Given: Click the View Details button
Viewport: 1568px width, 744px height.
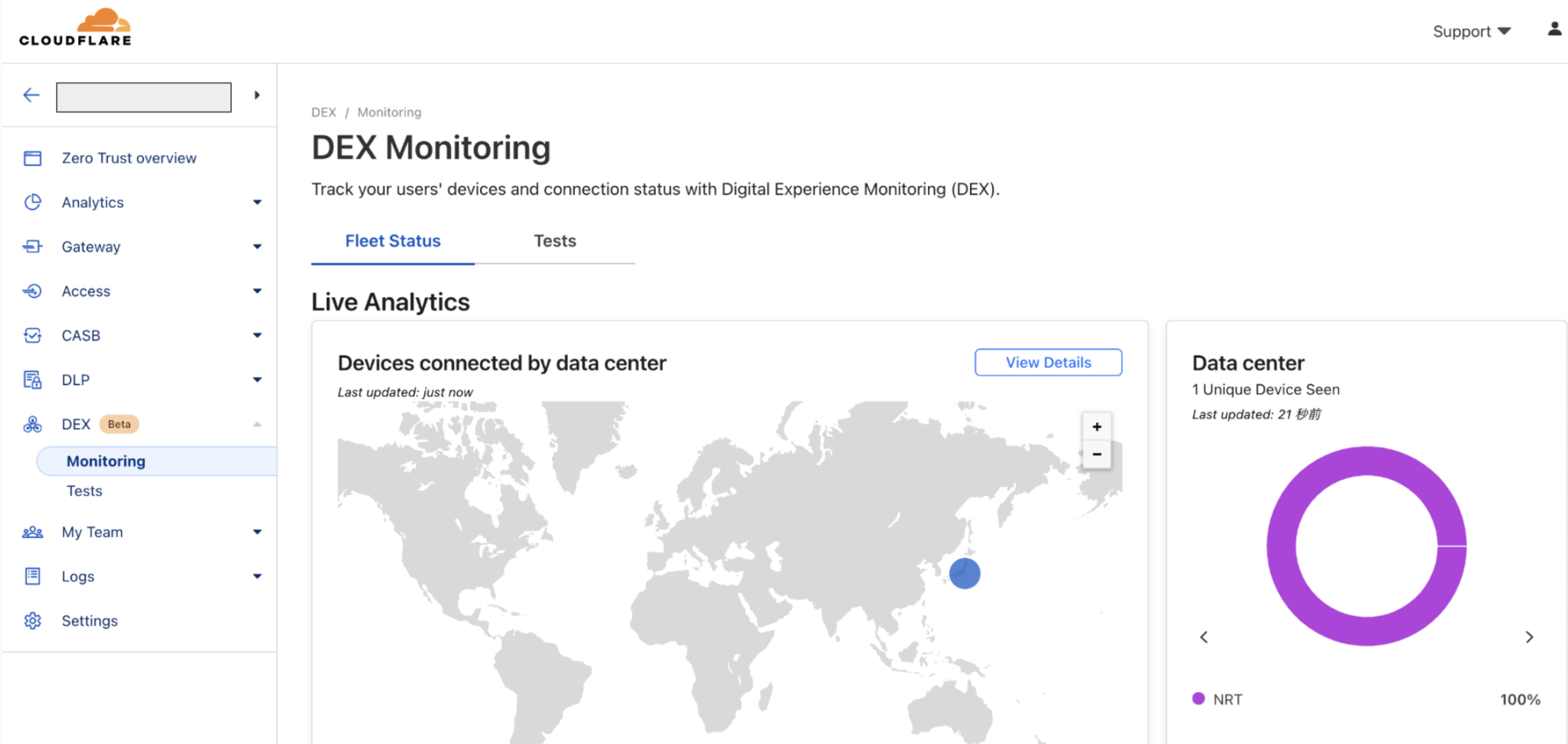Looking at the screenshot, I should (1048, 362).
